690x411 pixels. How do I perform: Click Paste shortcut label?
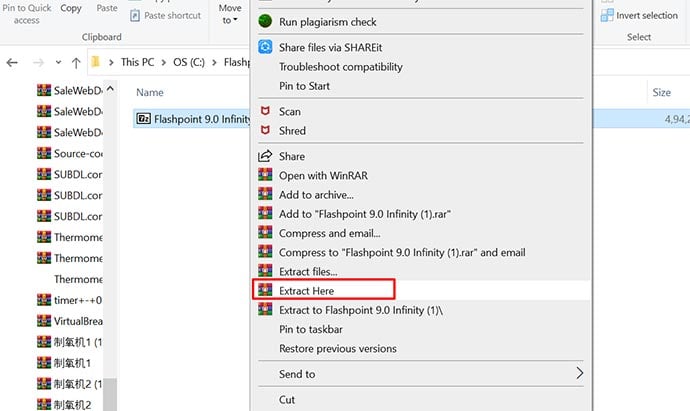tap(172, 15)
